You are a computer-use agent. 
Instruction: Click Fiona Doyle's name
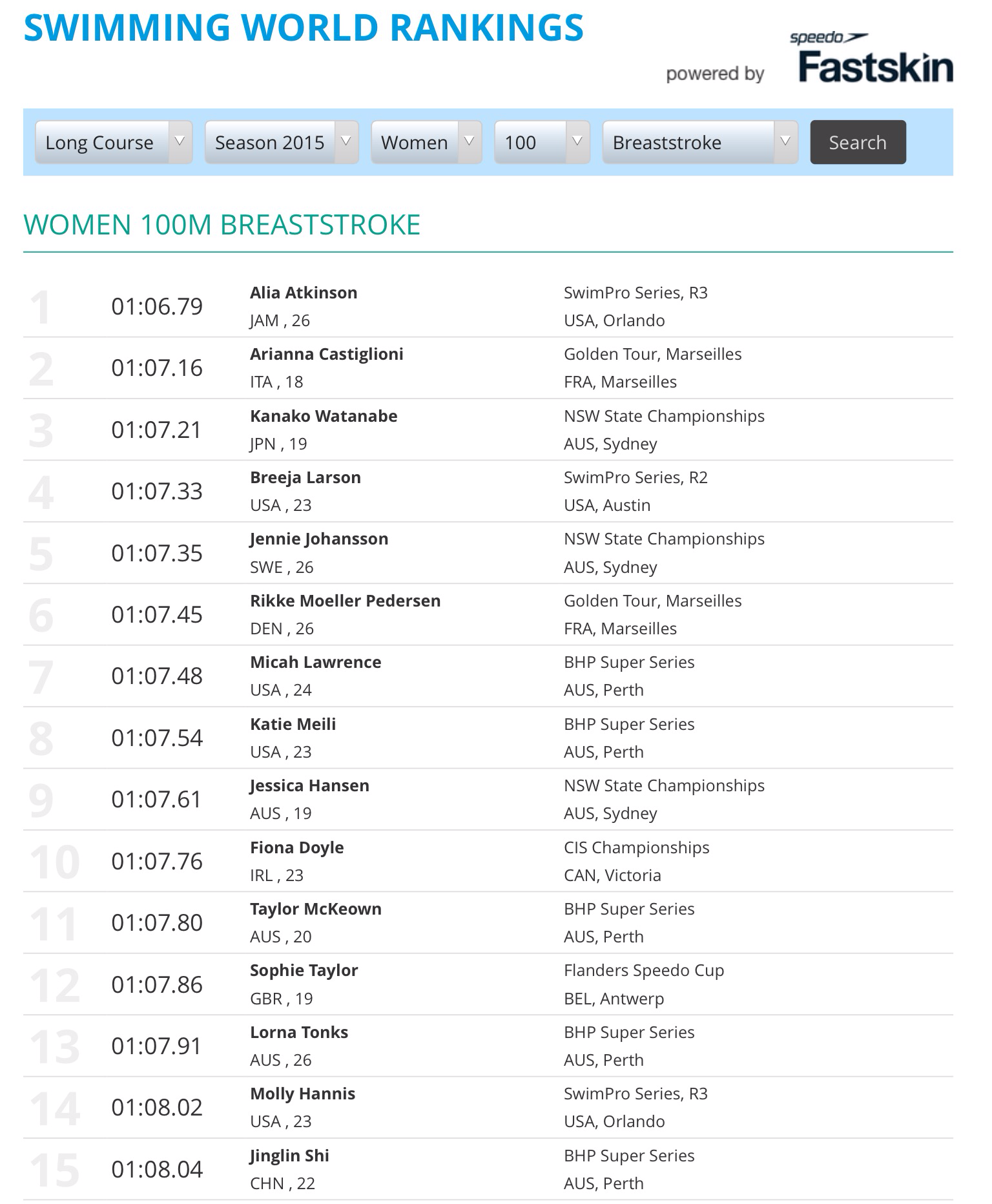[296, 847]
